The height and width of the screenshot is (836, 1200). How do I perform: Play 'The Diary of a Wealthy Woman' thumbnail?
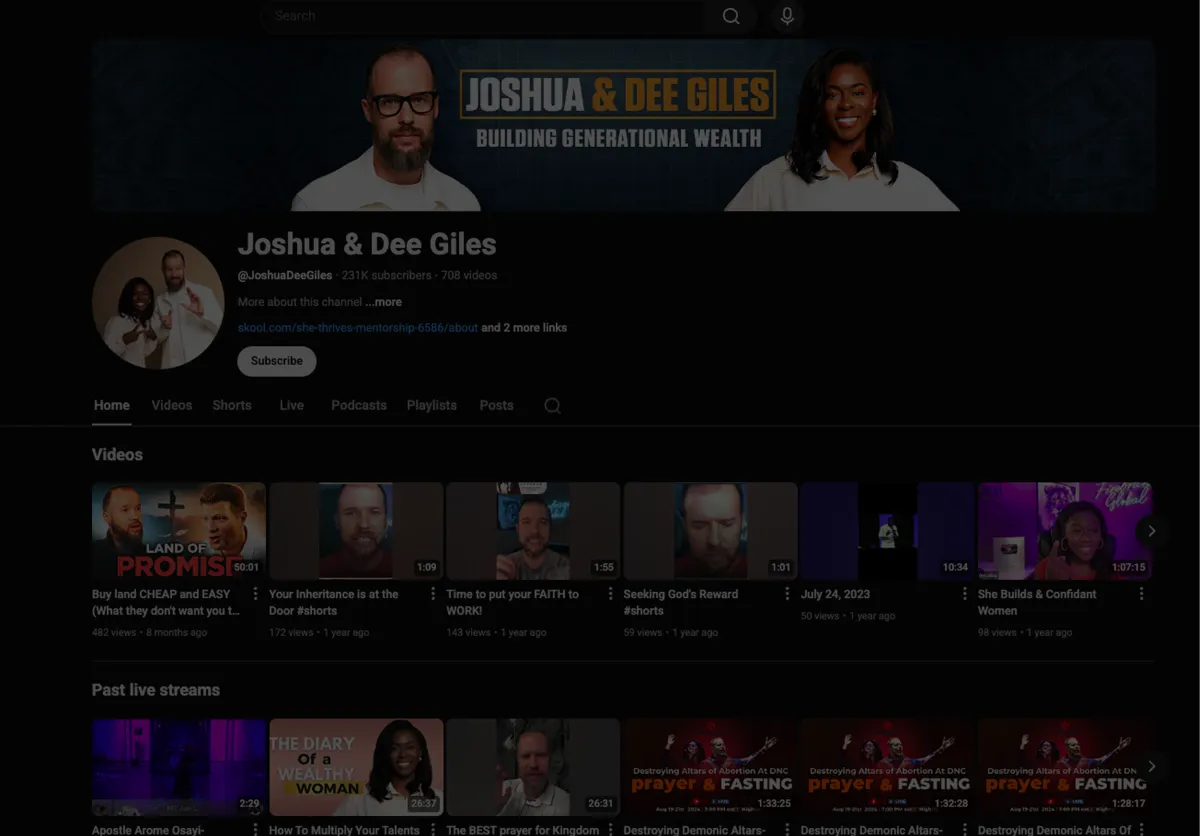click(356, 767)
